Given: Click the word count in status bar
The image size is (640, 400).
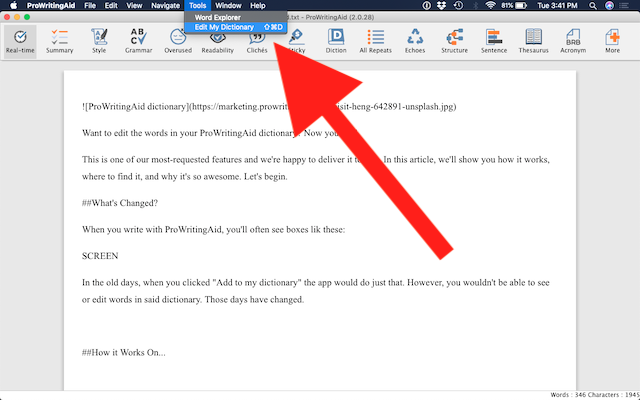Looking at the screenshot, I should pos(567,395).
